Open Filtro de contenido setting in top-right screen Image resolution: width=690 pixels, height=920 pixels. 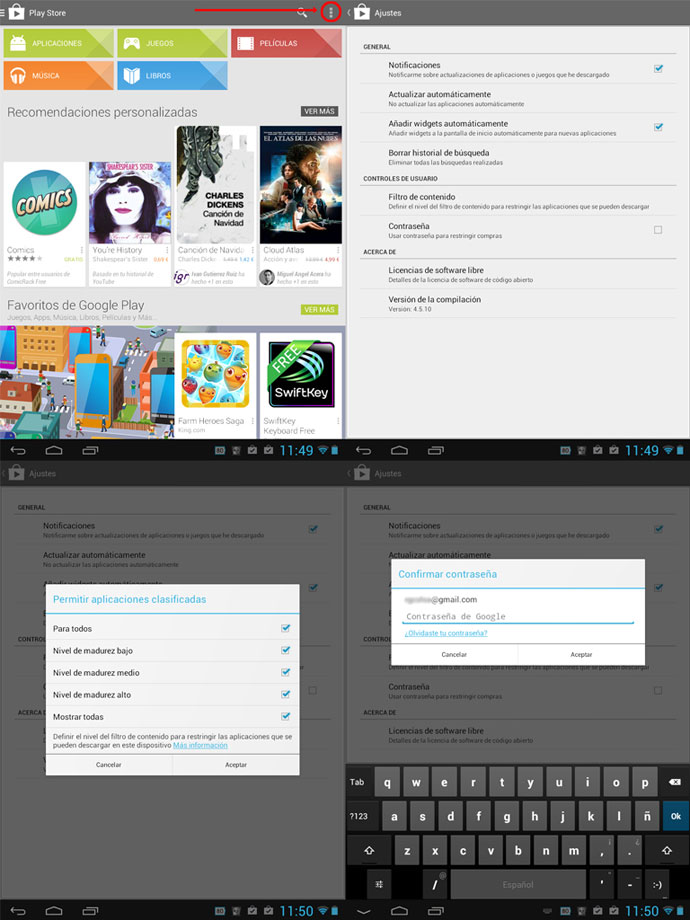pyautogui.click(x=518, y=201)
